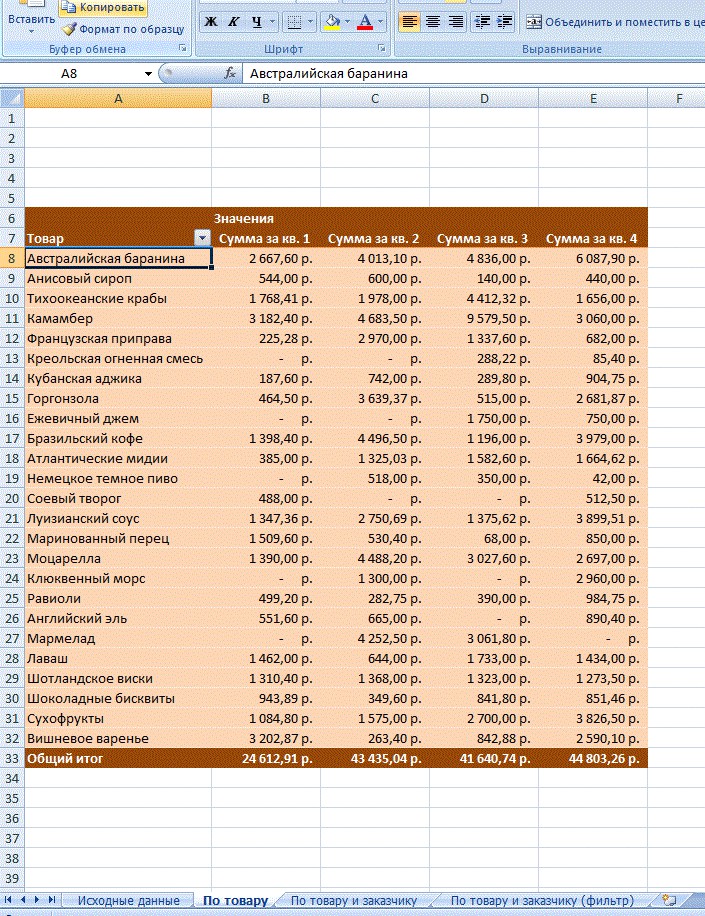This screenshot has height=916, width=705.
Task: Click the insert new worksheet icon
Action: tap(669, 900)
